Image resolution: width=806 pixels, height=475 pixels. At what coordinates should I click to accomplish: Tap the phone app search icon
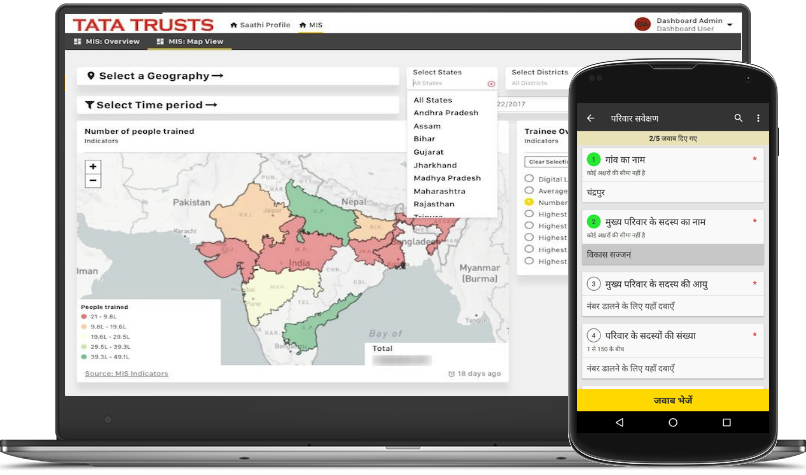[x=738, y=118]
